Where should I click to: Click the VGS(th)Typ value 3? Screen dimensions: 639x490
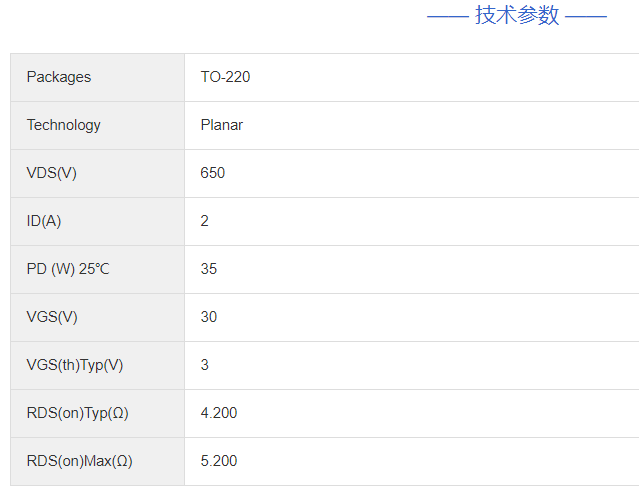pyautogui.click(x=205, y=365)
